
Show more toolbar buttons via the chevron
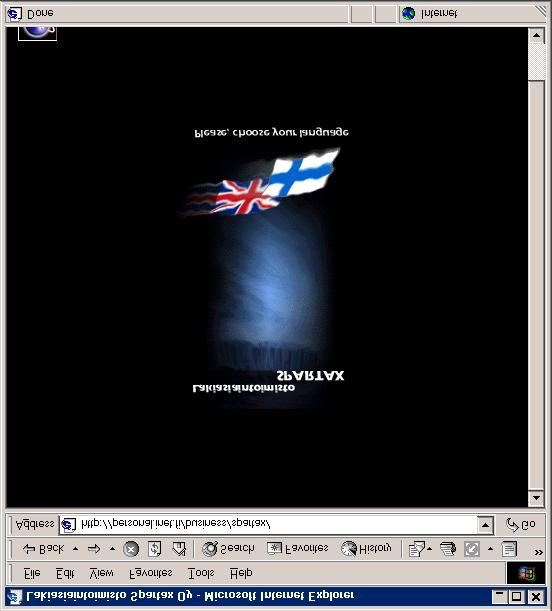(538, 552)
